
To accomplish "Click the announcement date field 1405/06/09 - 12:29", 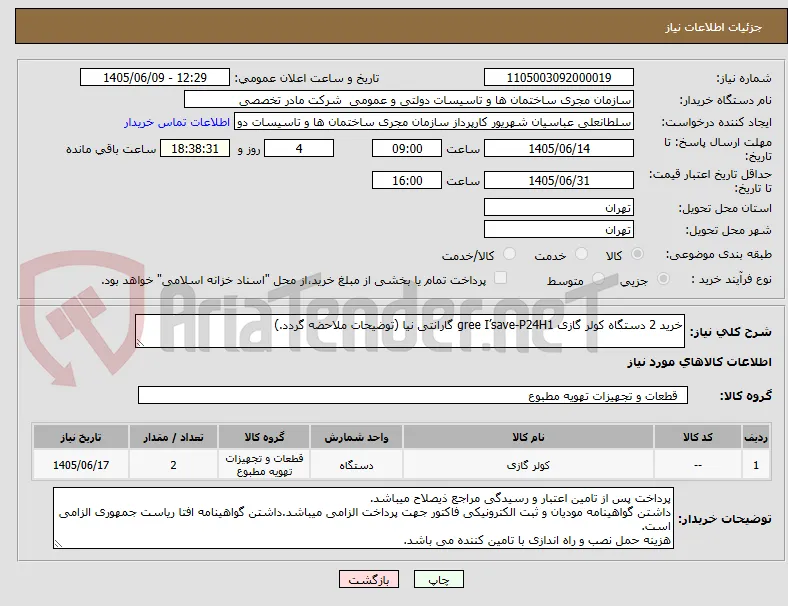I will pyautogui.click(x=155, y=77).
